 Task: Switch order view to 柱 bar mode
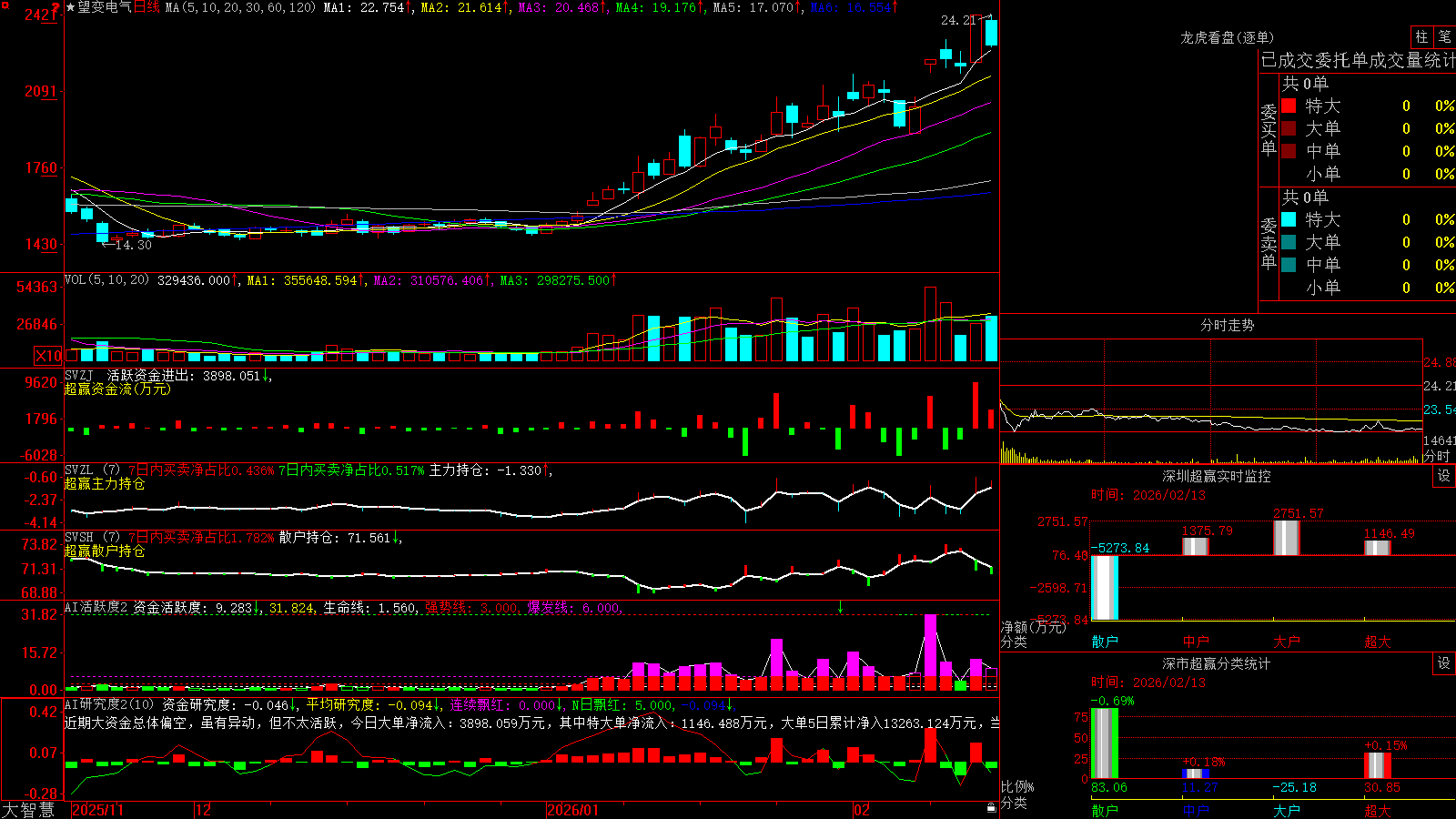pos(1421,37)
